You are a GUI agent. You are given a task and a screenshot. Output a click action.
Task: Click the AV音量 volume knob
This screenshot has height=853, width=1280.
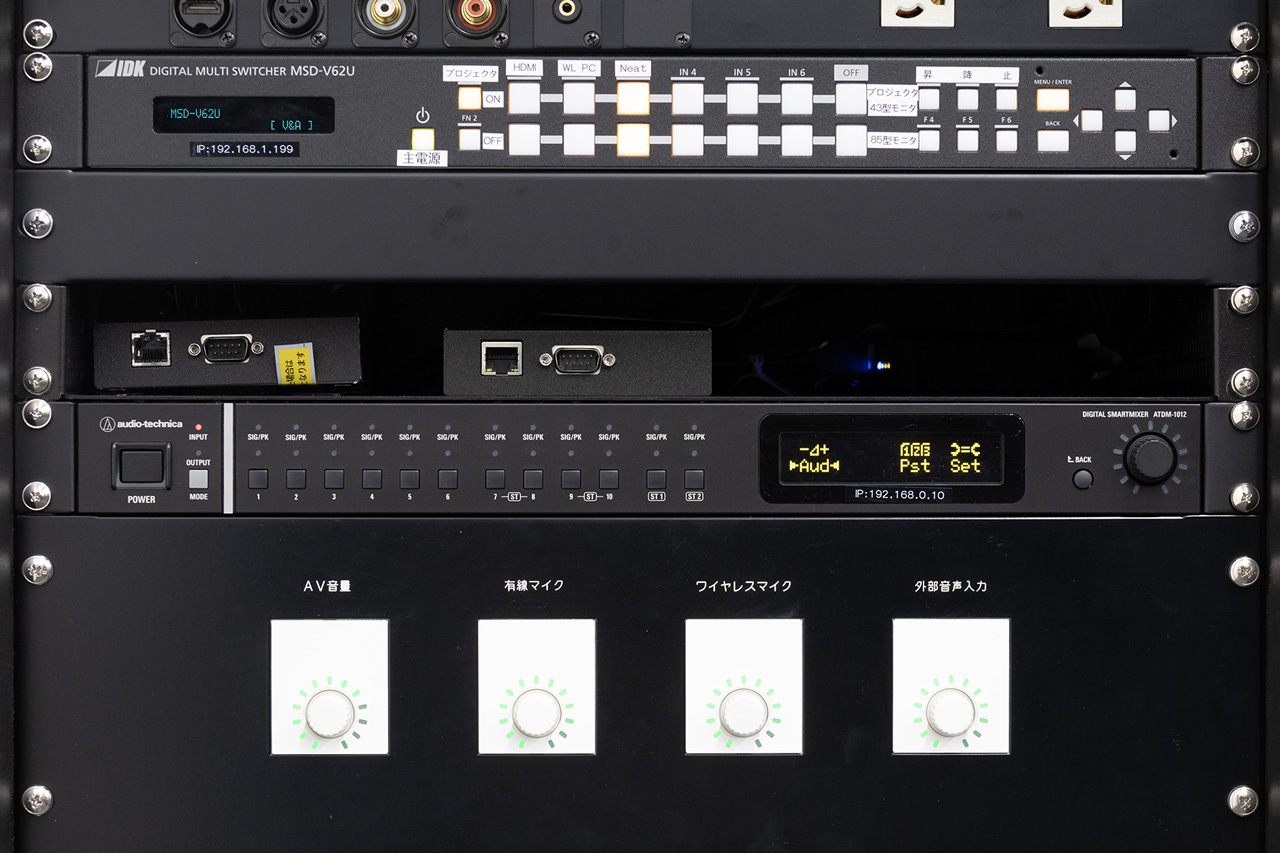(330, 713)
